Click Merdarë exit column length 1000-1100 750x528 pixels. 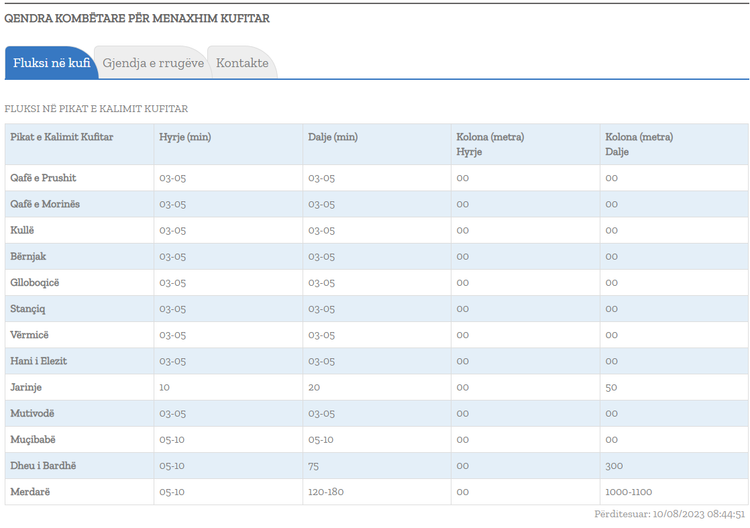point(629,492)
